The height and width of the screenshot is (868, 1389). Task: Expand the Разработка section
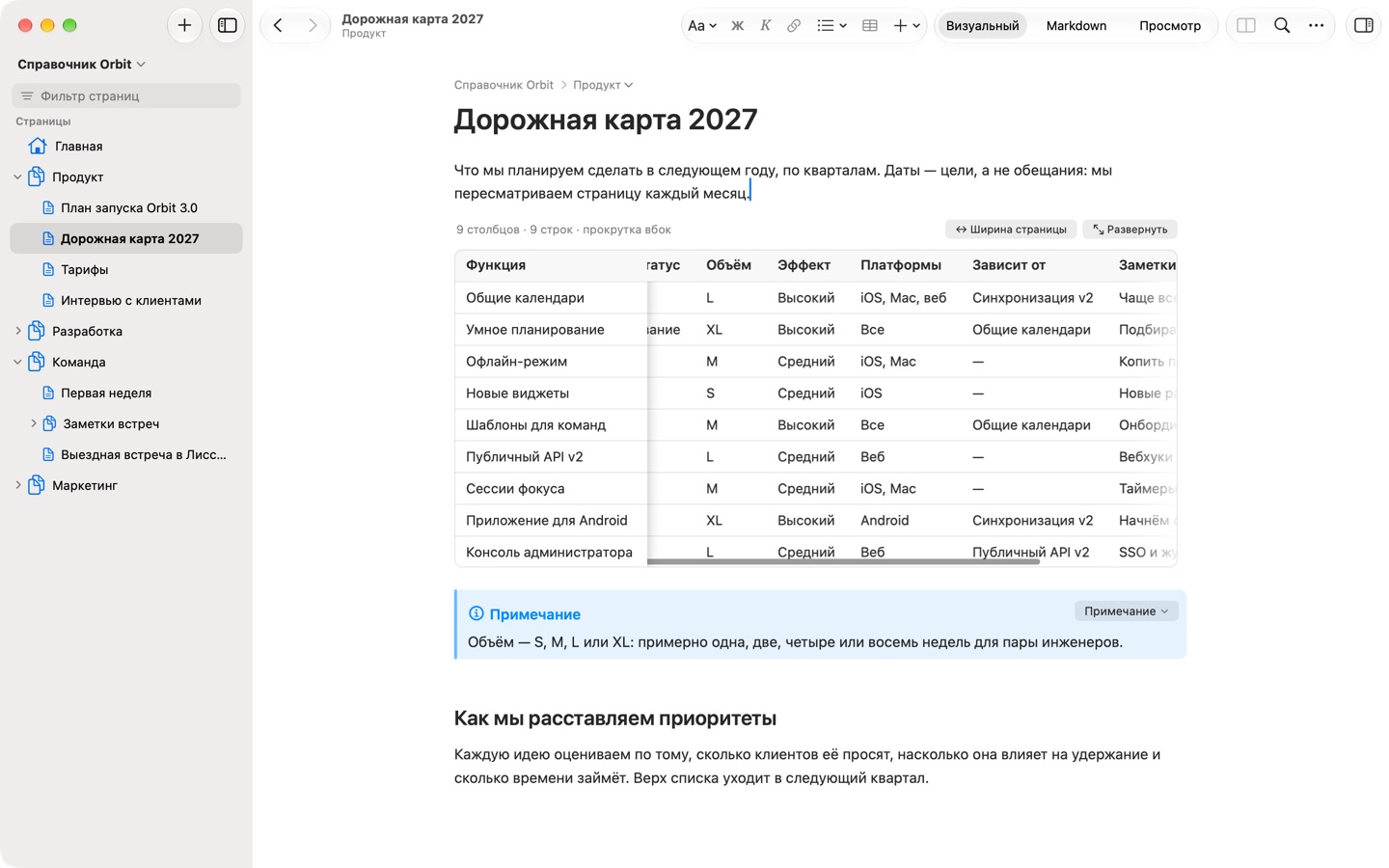pyautogui.click(x=17, y=332)
